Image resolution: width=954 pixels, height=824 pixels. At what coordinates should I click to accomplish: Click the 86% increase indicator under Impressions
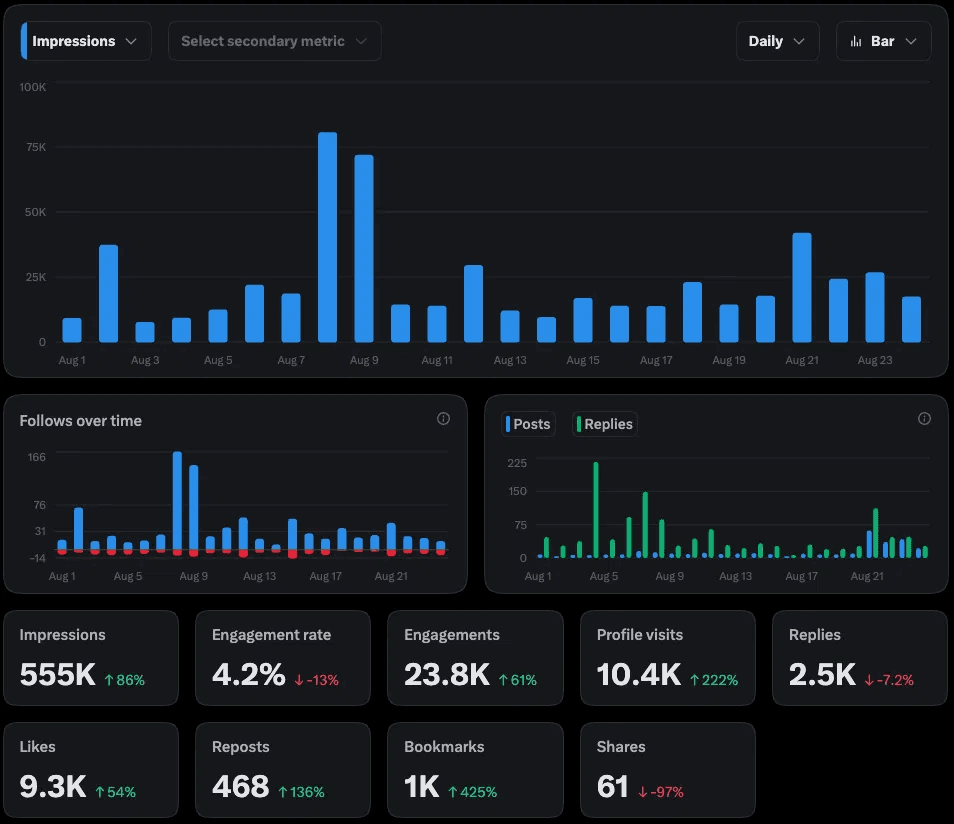(x=125, y=680)
